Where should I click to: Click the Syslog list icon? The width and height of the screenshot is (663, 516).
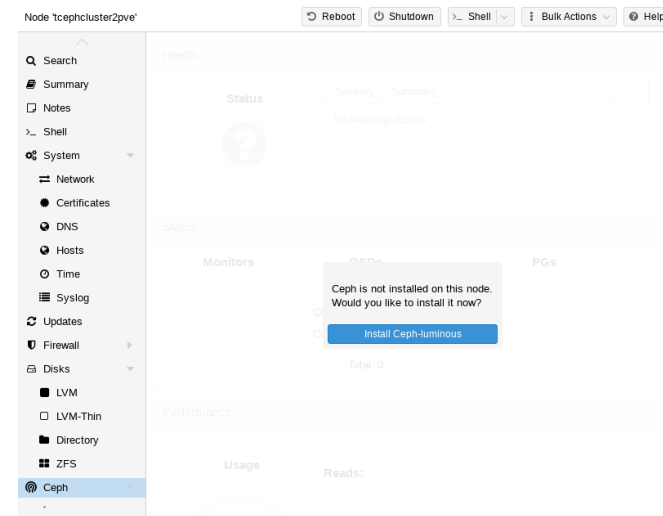click(44, 297)
